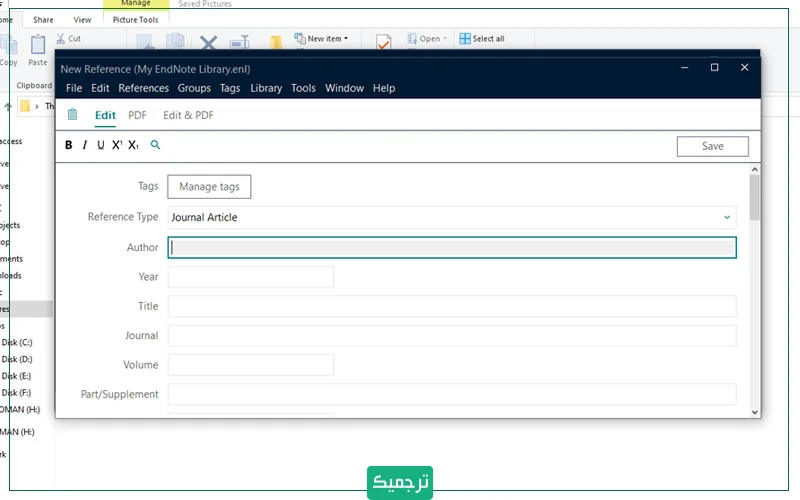Toggle bold formatting in EndNote toolbar

(x=69, y=145)
